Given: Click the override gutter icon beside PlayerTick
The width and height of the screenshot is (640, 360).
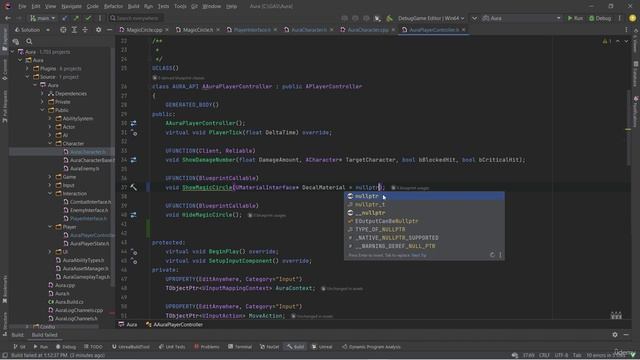Looking at the screenshot, I should (134, 132).
